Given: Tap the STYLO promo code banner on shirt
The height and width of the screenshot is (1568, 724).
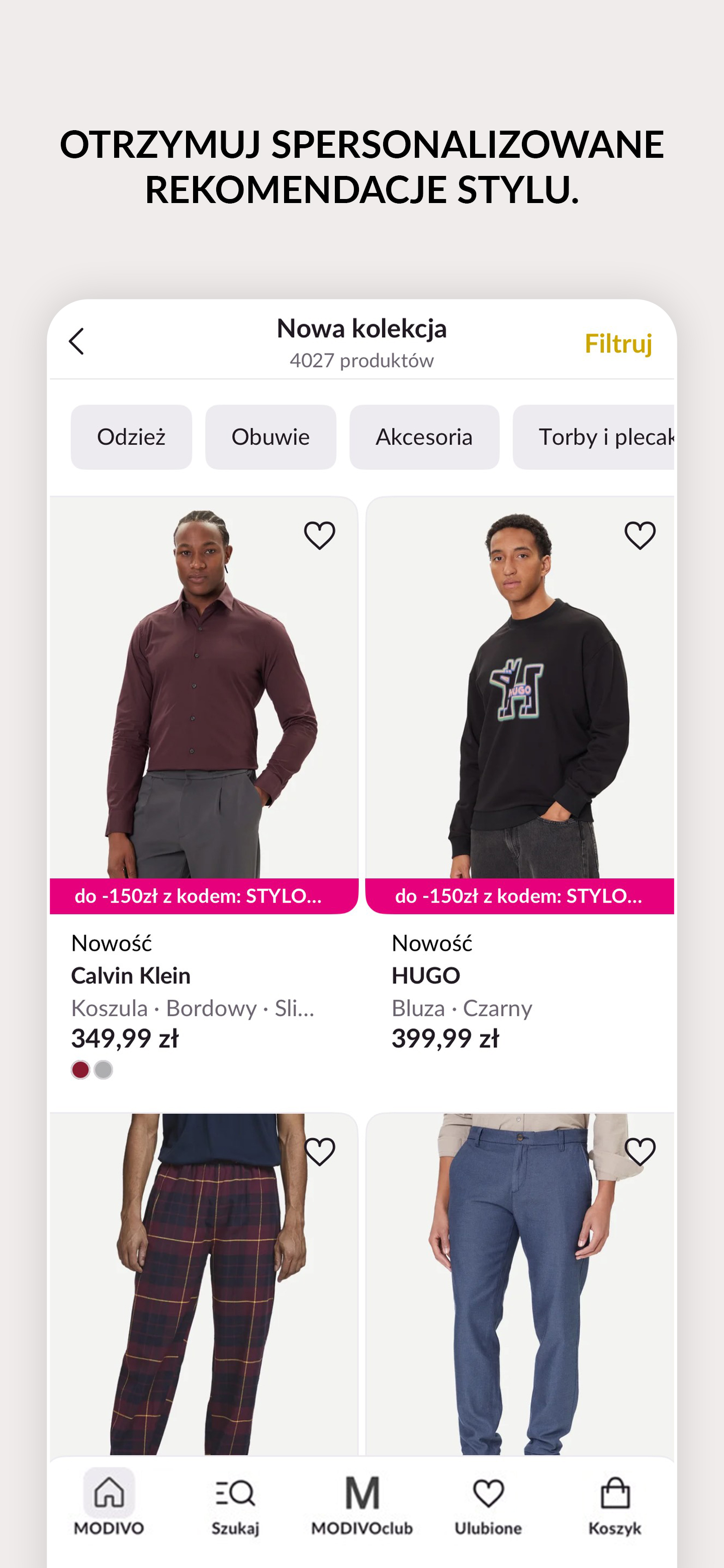Looking at the screenshot, I should coord(204,896).
